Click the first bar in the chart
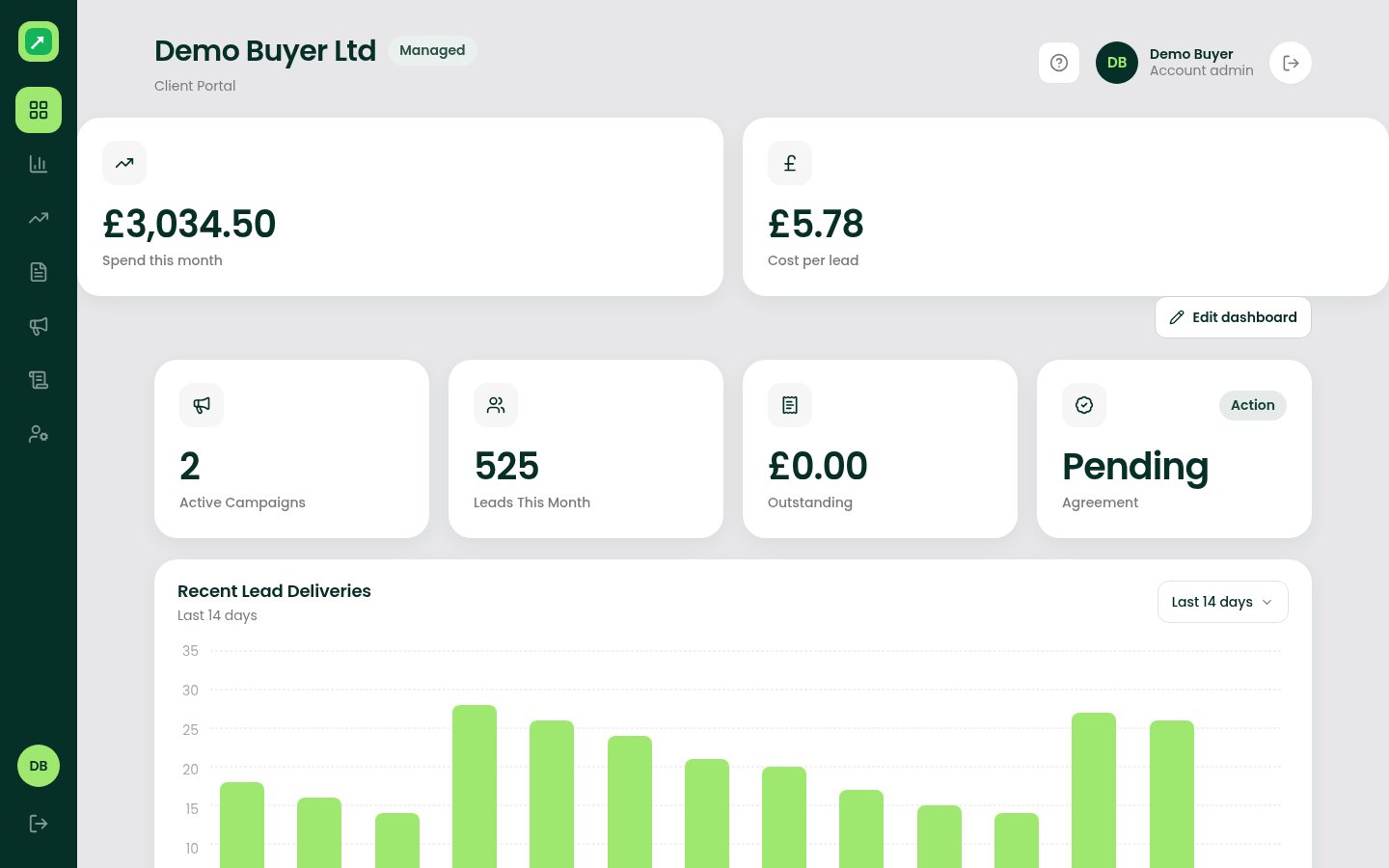The image size is (1389, 868). (242, 825)
